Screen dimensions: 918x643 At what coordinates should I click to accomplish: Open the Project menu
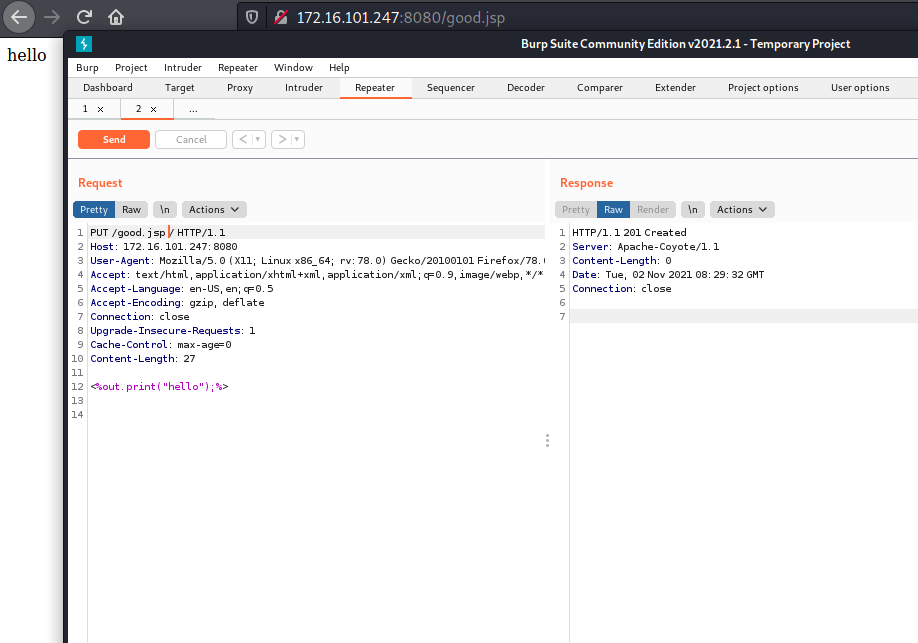(131, 67)
